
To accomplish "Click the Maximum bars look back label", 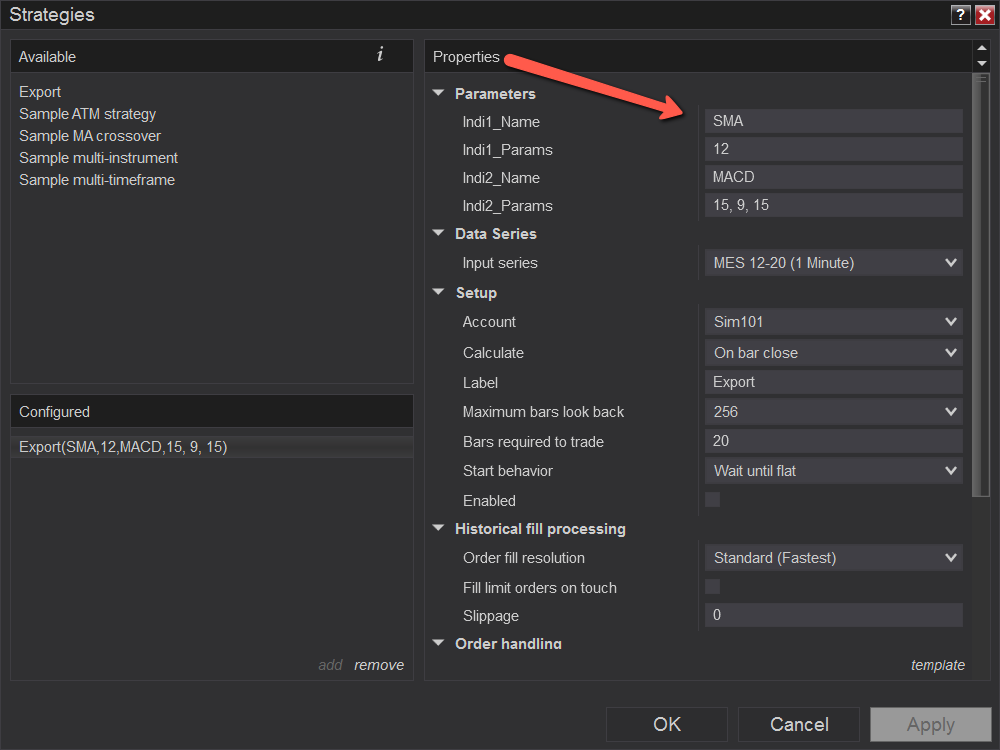I will (x=543, y=412).
